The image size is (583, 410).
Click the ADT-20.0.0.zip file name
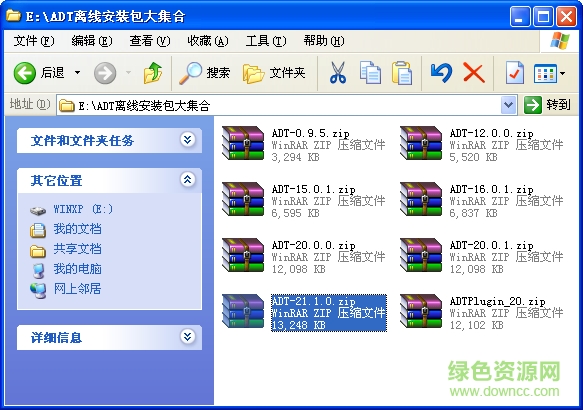(313, 245)
